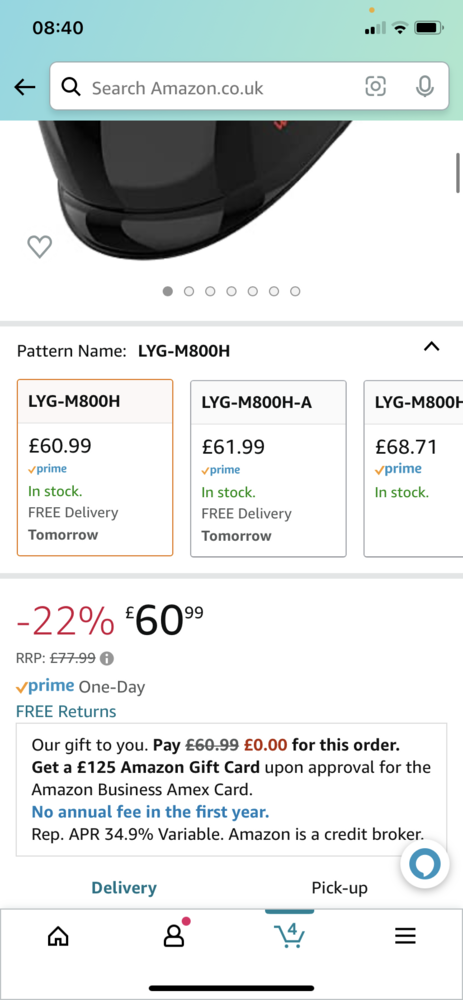The image size is (463, 1000).
Task: Jump to the second product image dot
Action: [189, 291]
